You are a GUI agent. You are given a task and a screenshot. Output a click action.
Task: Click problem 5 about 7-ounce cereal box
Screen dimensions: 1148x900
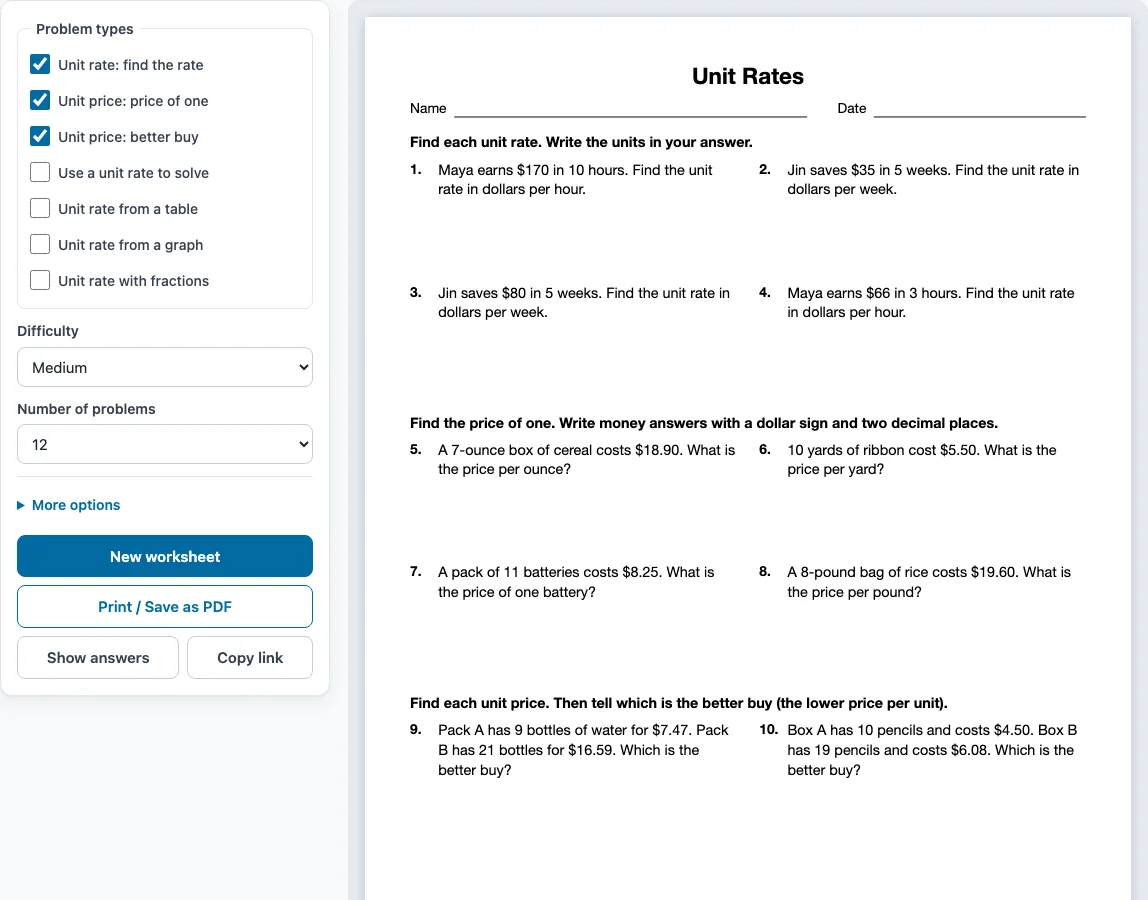[x=586, y=459]
